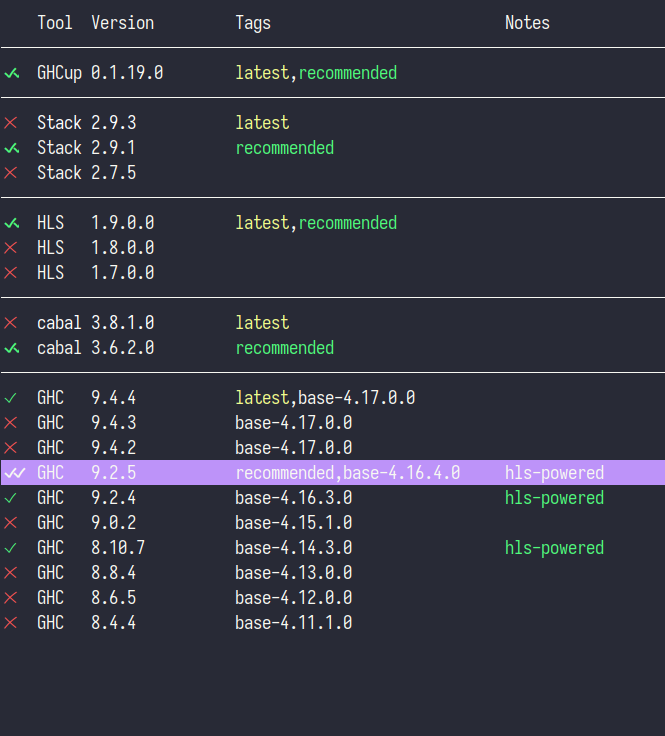Click 'latest,base-4.17.0.0' tags of GHC 9.4.4

tap(325, 398)
